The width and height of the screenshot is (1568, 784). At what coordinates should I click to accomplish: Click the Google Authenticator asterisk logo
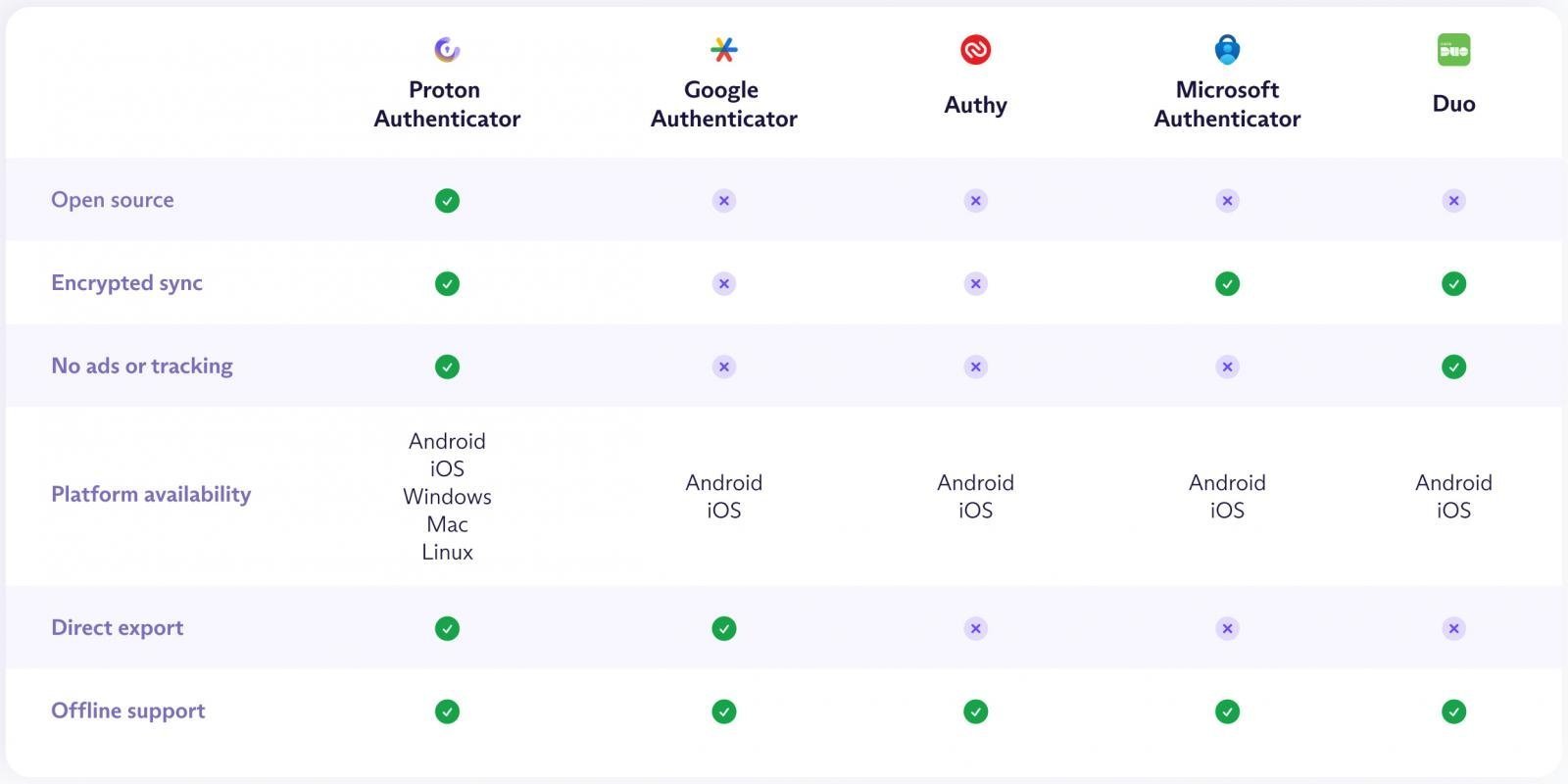pos(723,49)
